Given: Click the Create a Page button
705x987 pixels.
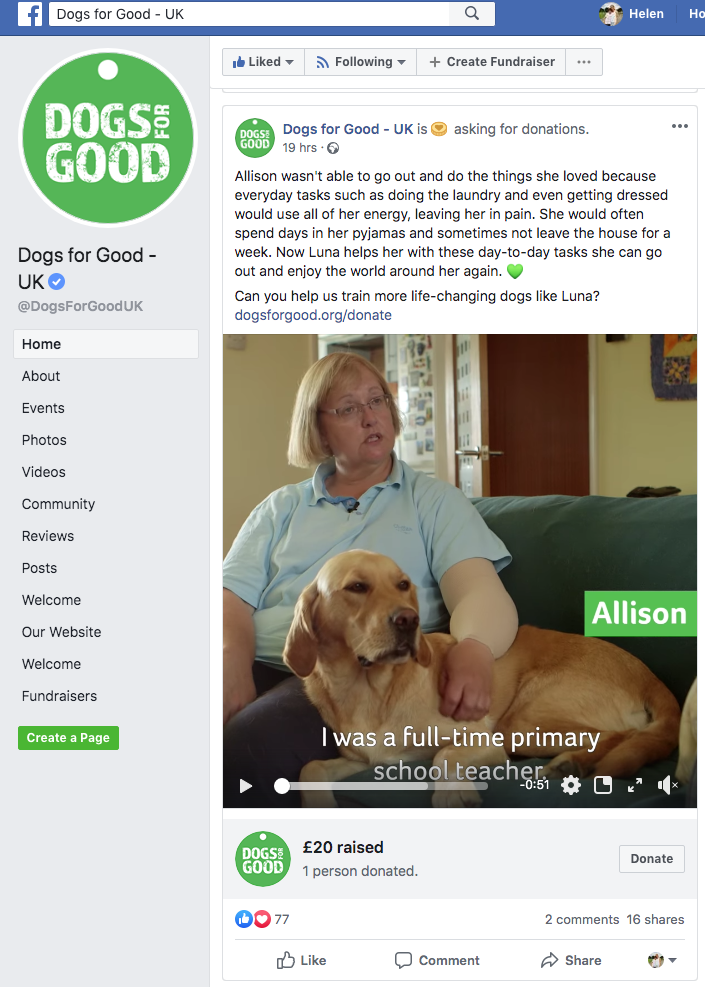Looking at the screenshot, I should tap(68, 738).
